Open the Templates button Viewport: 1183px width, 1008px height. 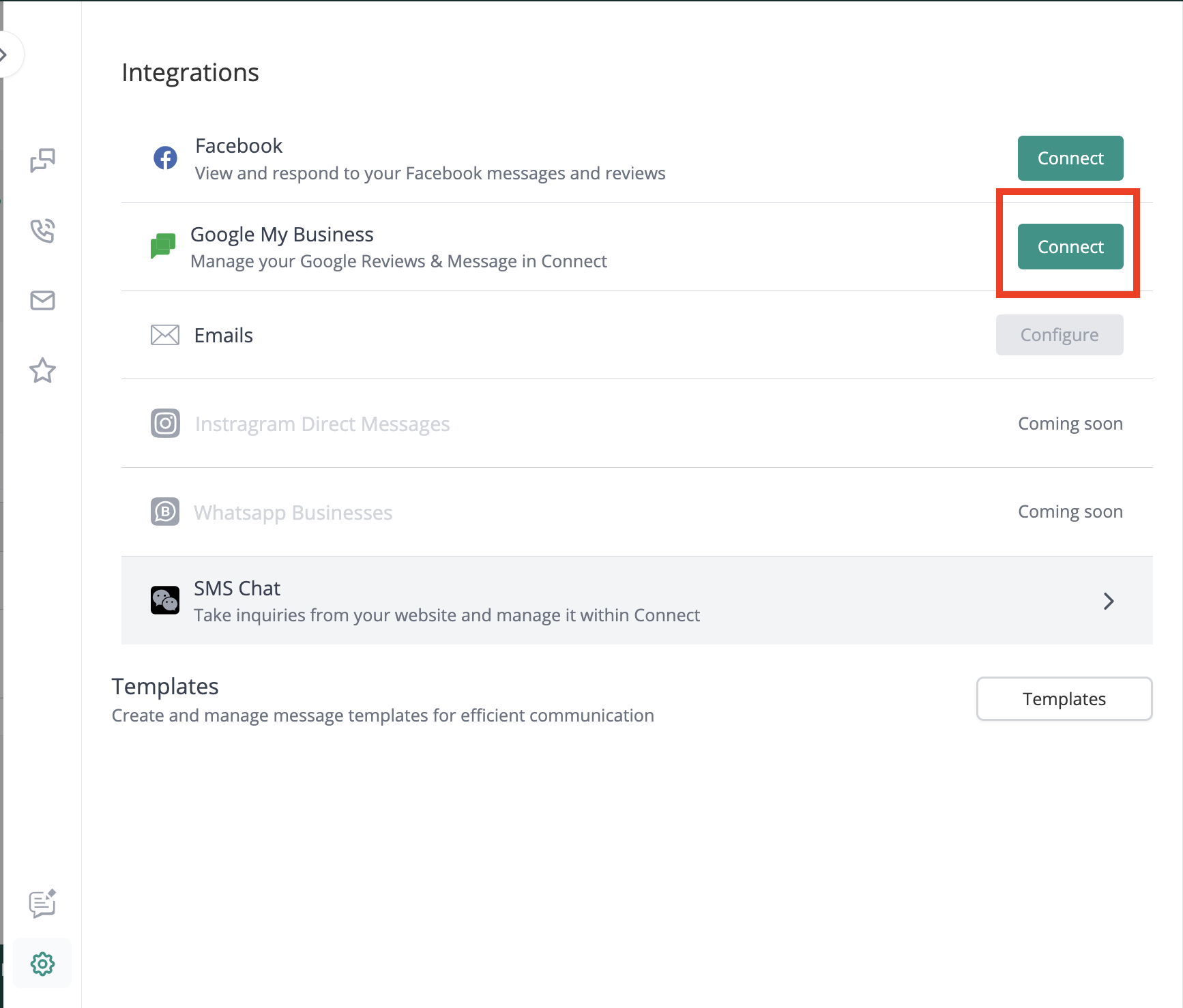(x=1064, y=699)
